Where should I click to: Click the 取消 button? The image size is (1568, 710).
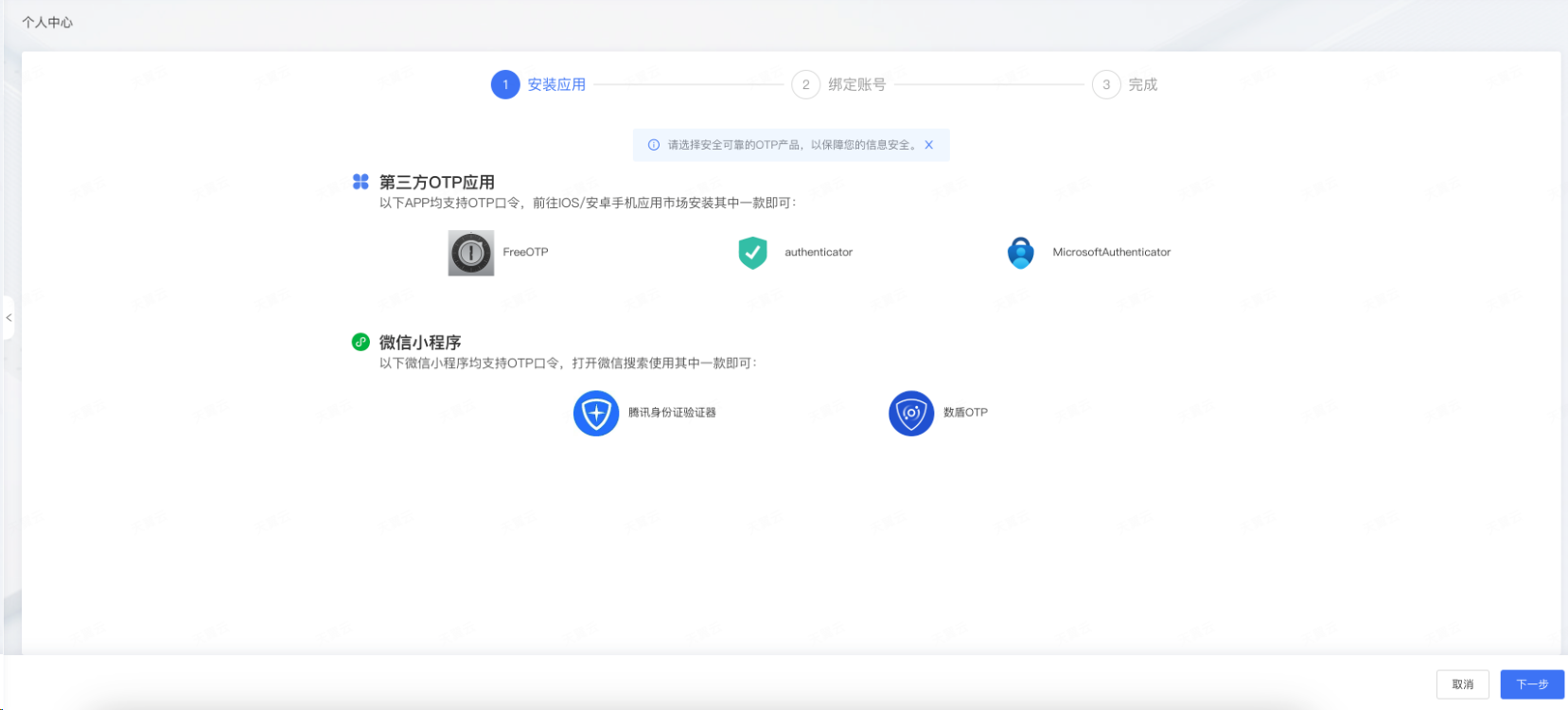pos(1462,684)
